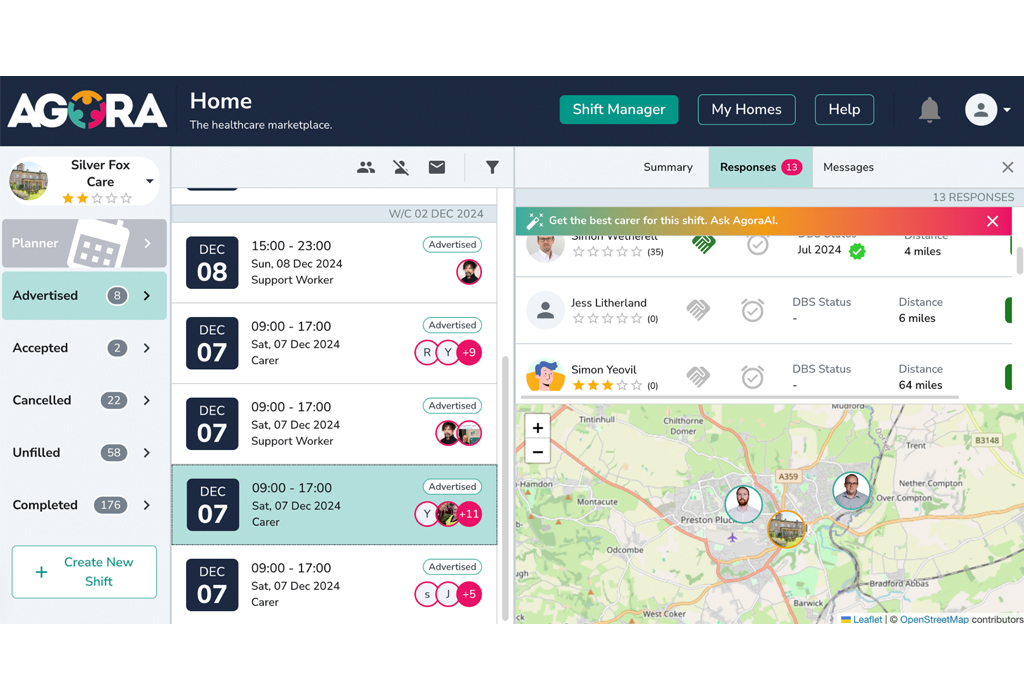This screenshot has width=1024, height=700.
Task: Click Jess Litherland's handshake icon
Action: pos(698,311)
